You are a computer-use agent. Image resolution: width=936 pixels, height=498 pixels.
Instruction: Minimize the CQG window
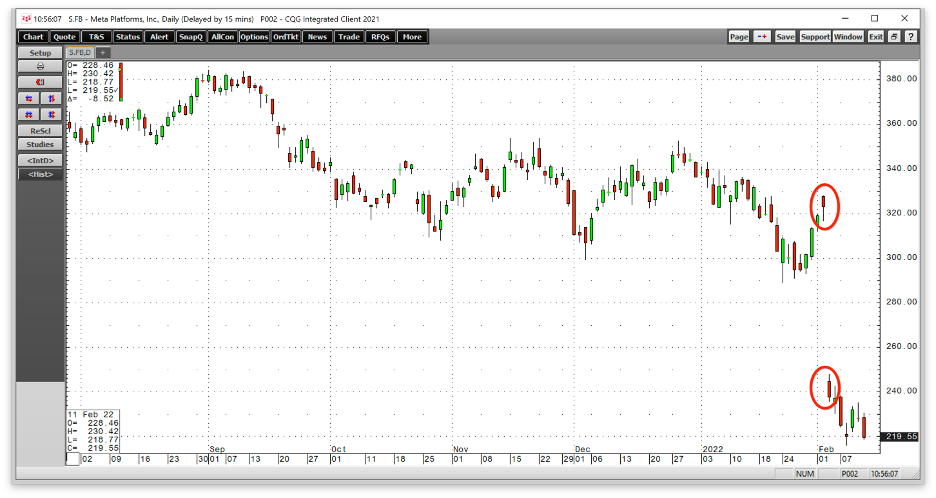tap(845, 19)
